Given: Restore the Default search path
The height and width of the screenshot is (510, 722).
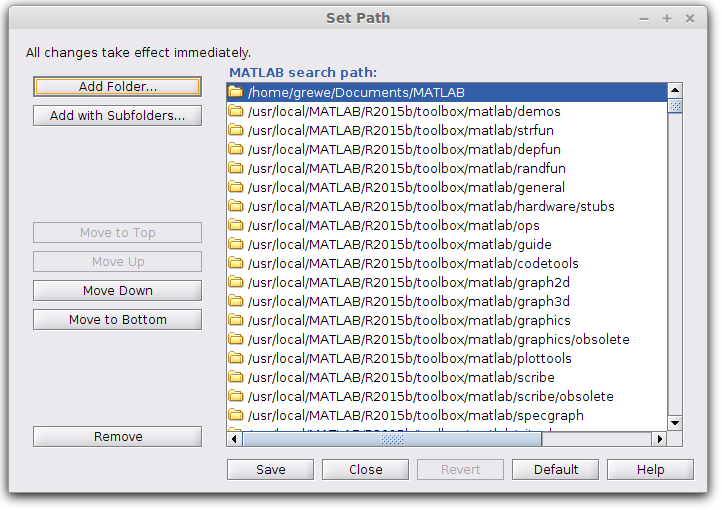Looking at the screenshot, I should pos(555,469).
